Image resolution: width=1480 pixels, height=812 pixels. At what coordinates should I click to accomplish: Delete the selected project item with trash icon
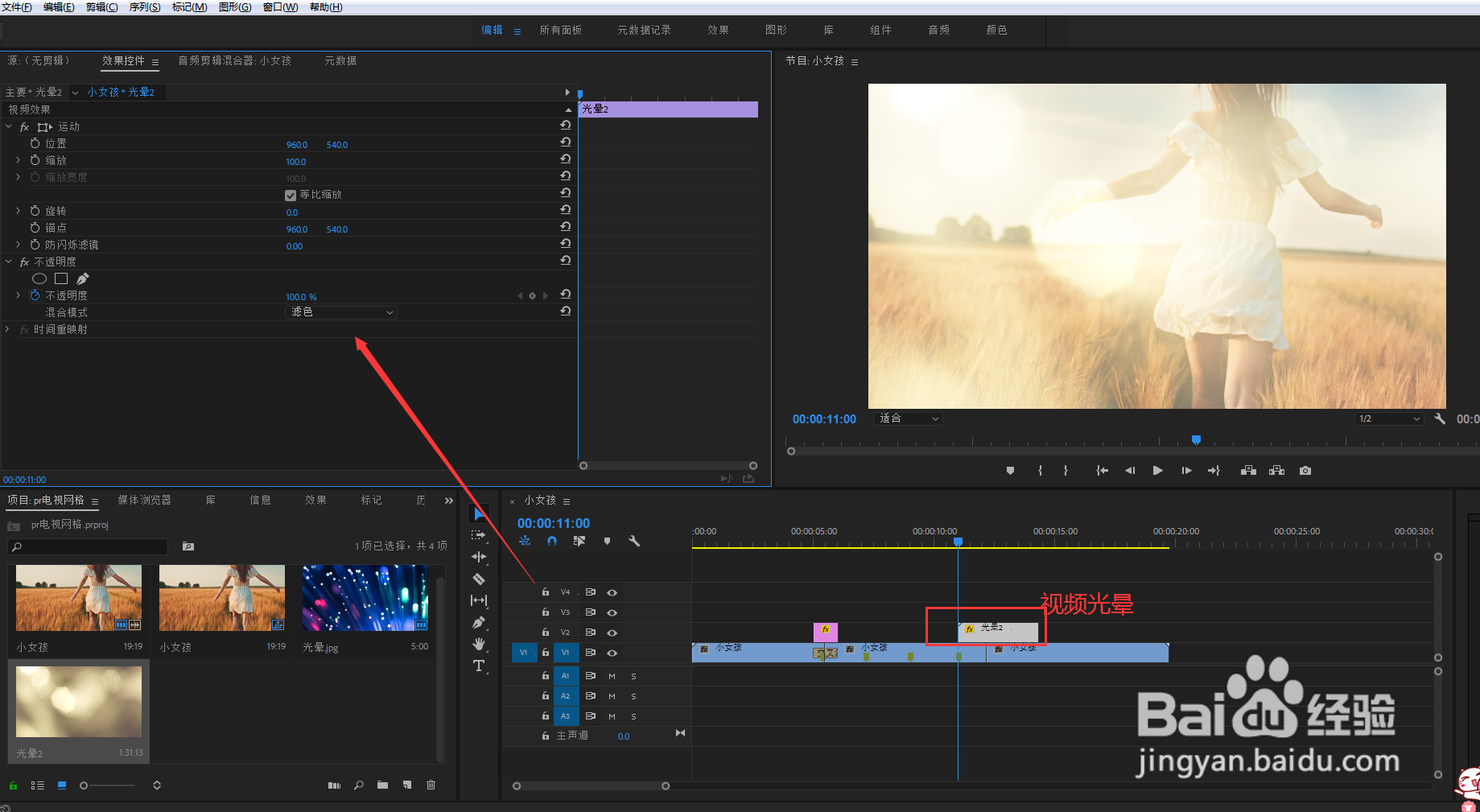(431, 785)
